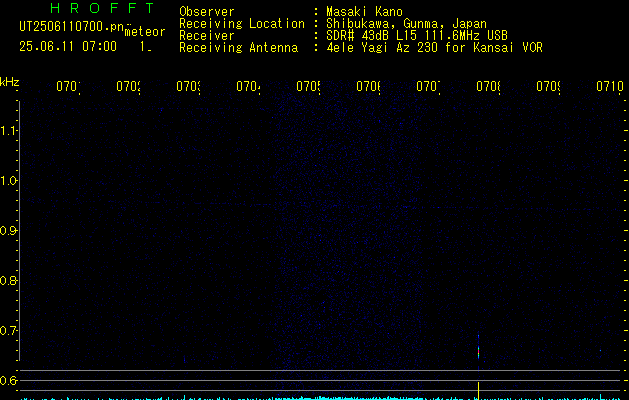Screen dimensions: 629x400
Task: Click Shibukawa, Gunma, Japan text
Action: coord(406,24)
